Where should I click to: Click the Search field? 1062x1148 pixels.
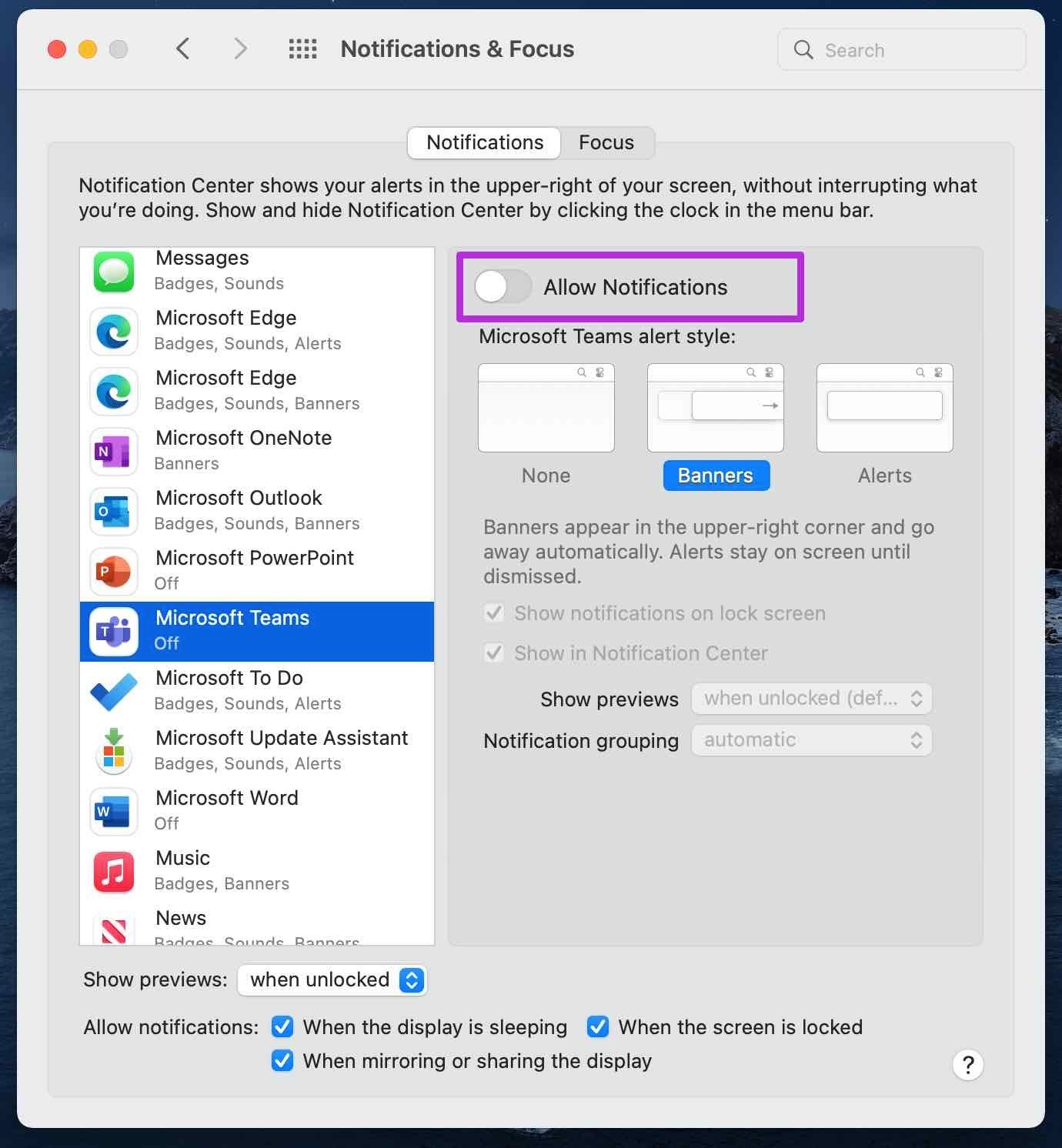click(901, 50)
